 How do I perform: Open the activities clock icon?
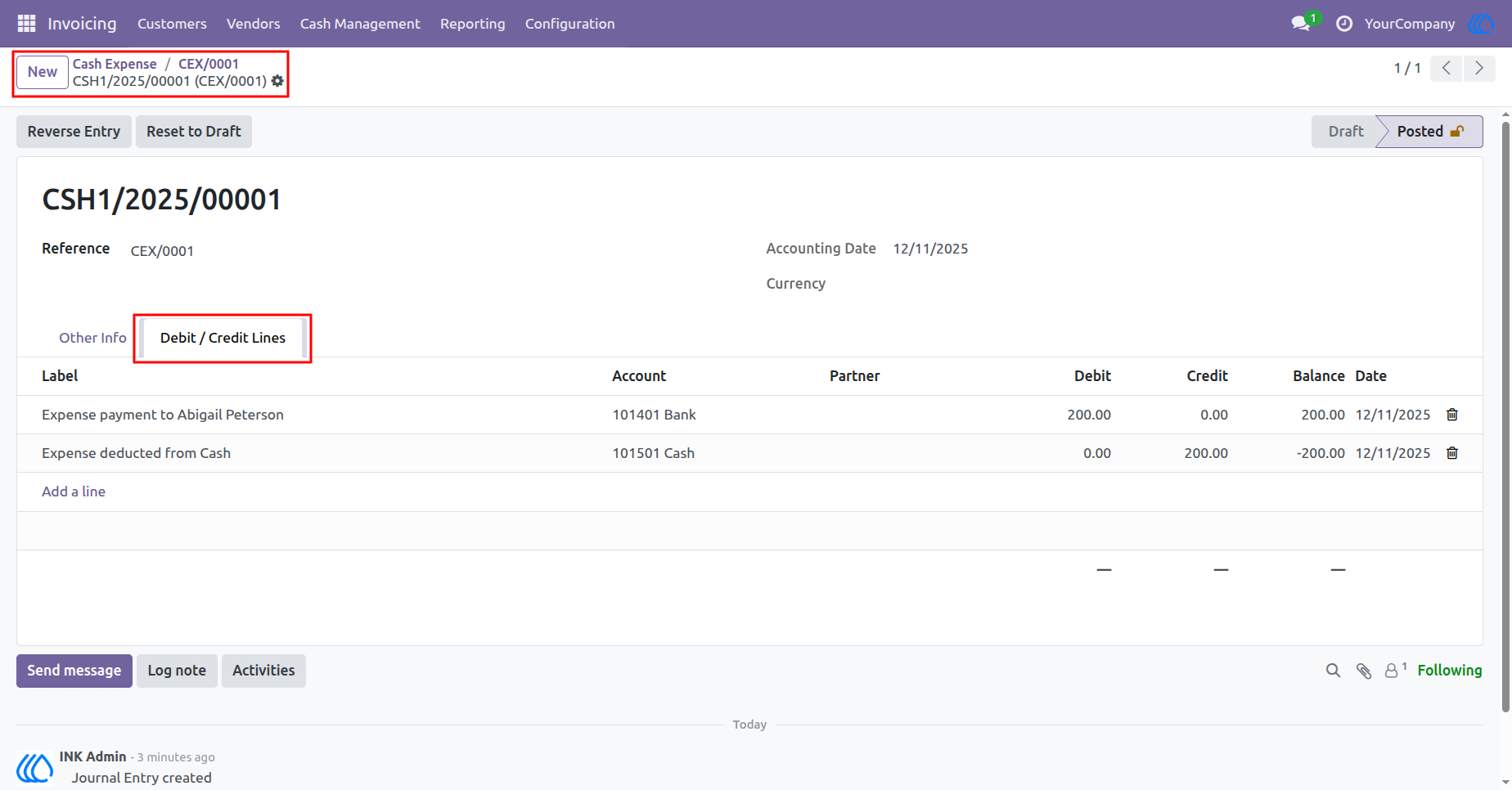tap(1344, 24)
